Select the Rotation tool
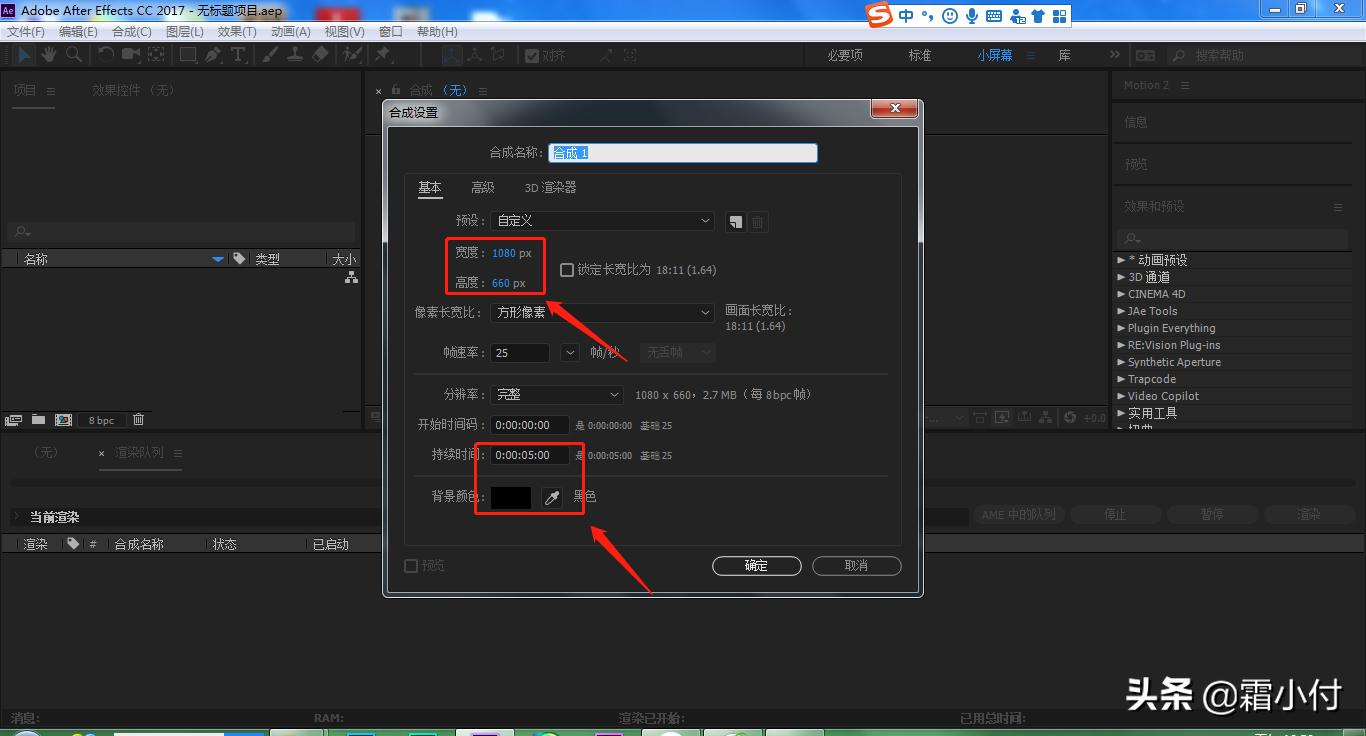 pos(105,55)
